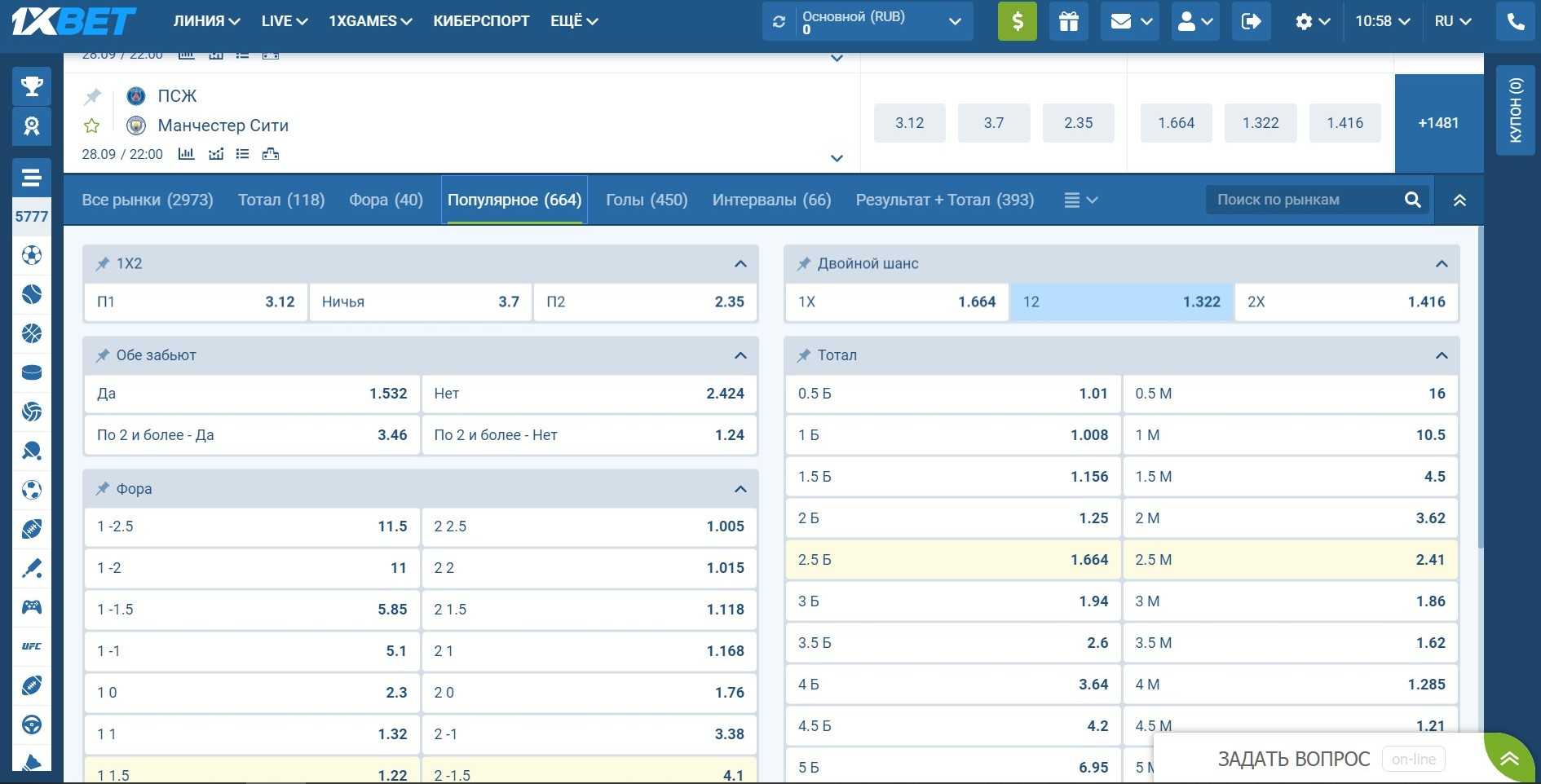1541x784 pixels.
Task: Click the +1481 more markets button
Action: click(x=1438, y=123)
